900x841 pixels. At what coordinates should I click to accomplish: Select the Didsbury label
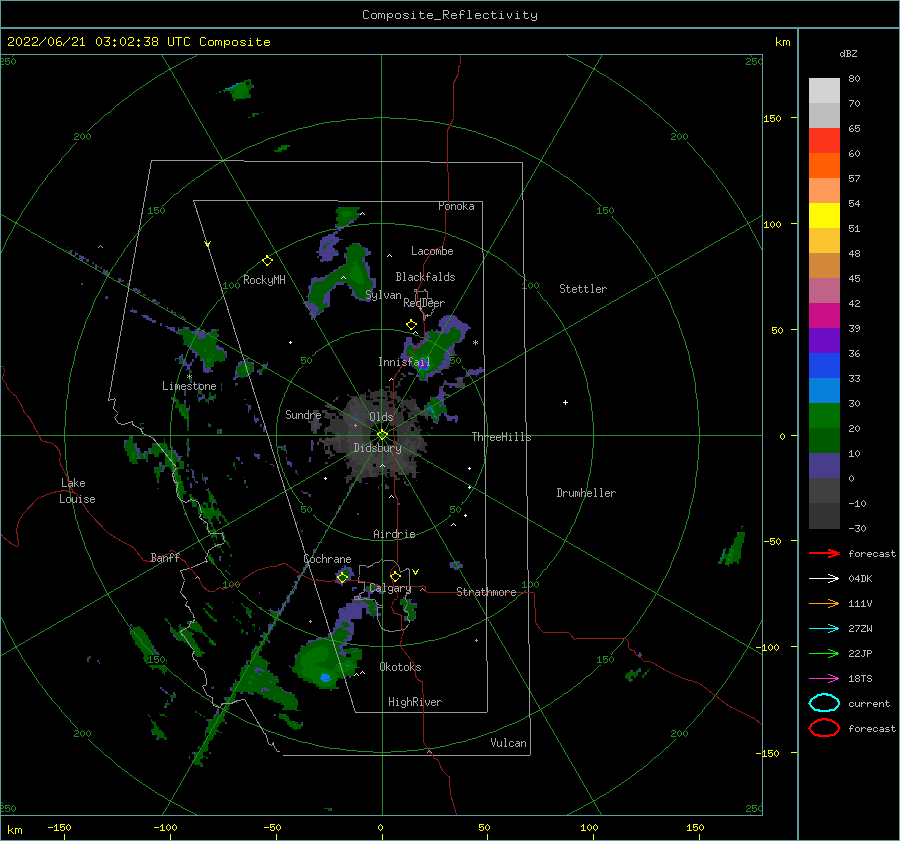[378, 448]
